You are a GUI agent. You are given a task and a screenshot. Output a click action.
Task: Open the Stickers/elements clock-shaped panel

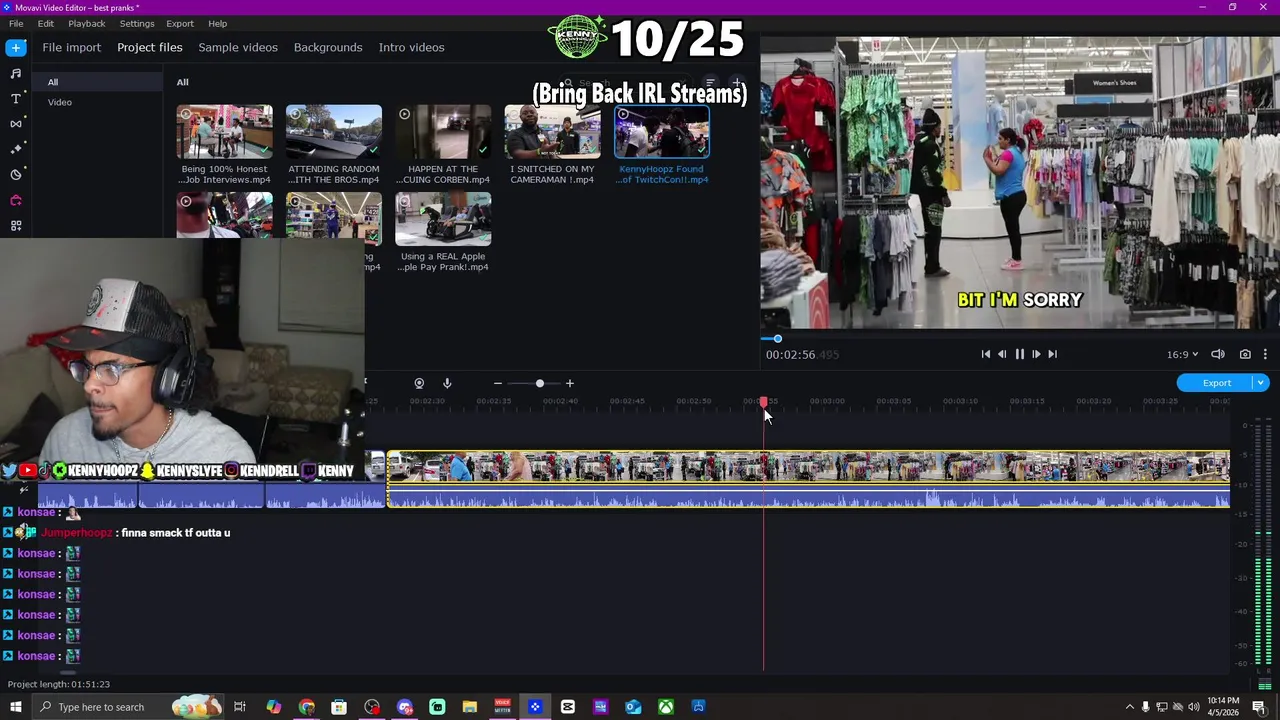tap(15, 174)
